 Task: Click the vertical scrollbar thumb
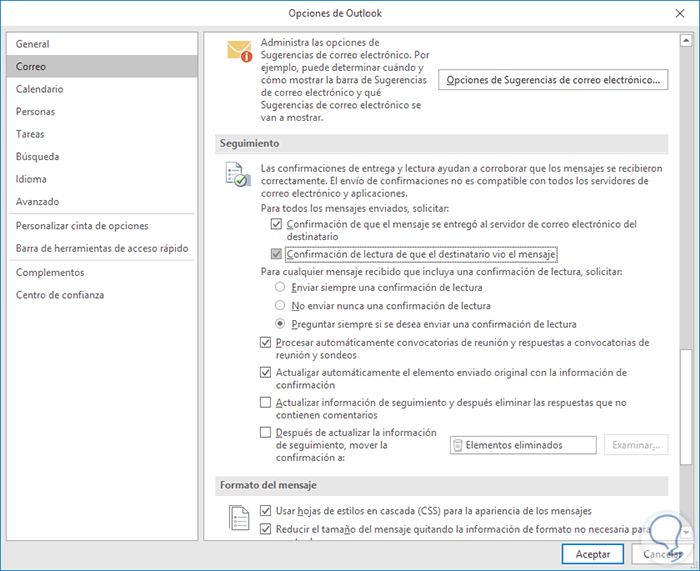[x=686, y=408]
